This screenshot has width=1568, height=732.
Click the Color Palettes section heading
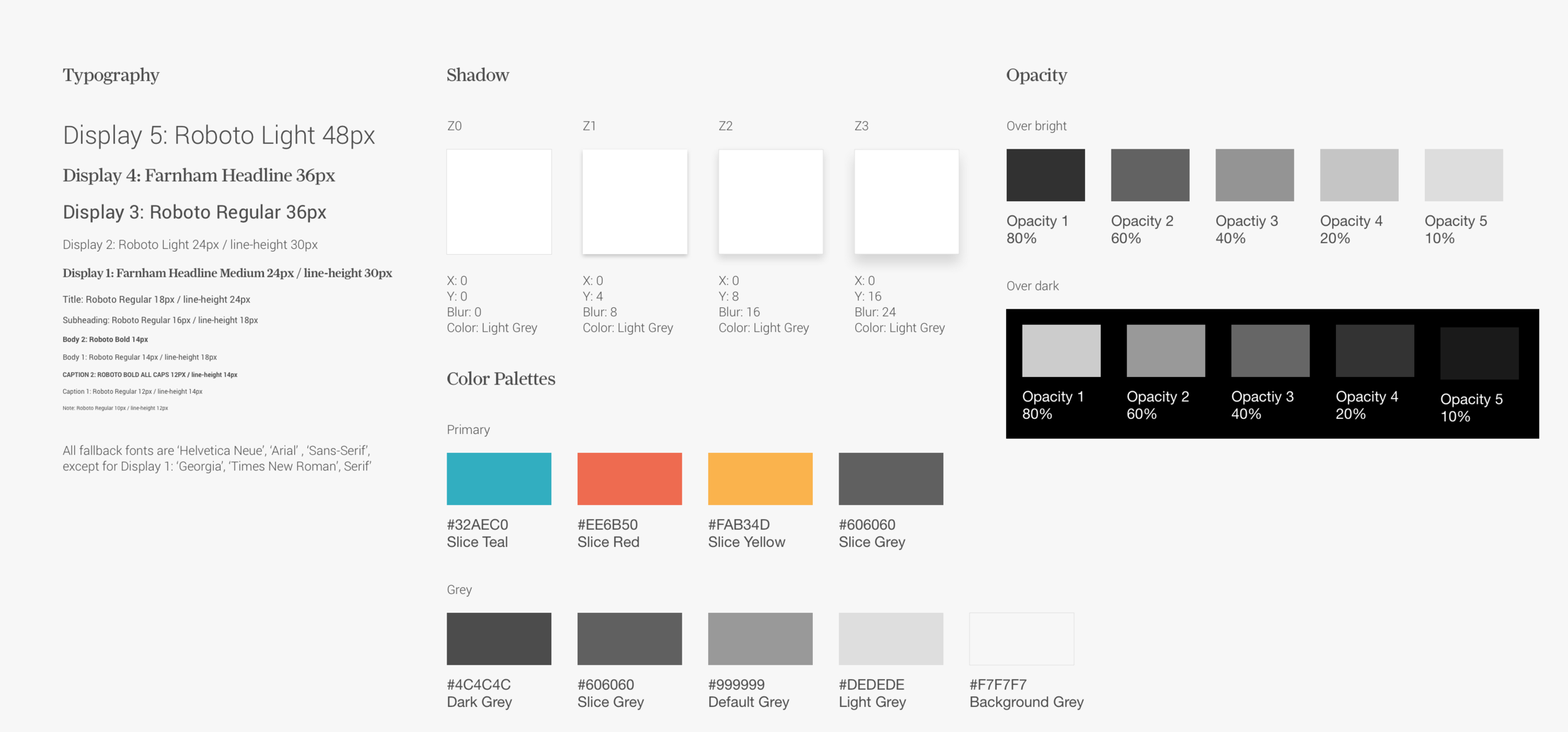500,379
